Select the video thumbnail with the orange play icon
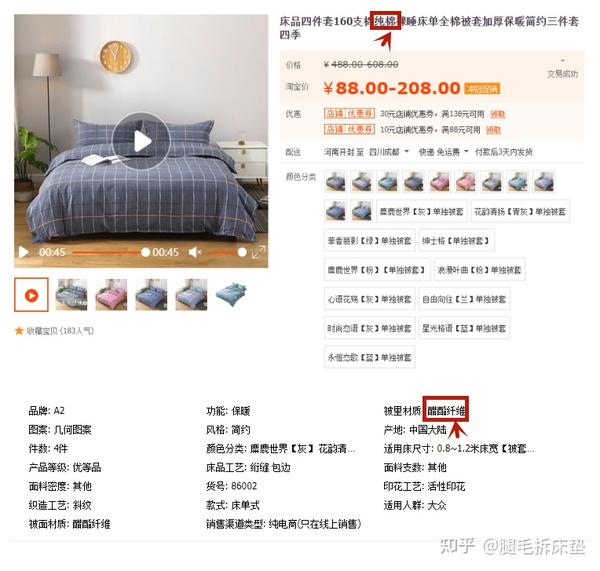This screenshot has width=600, height=571. click(x=31, y=295)
